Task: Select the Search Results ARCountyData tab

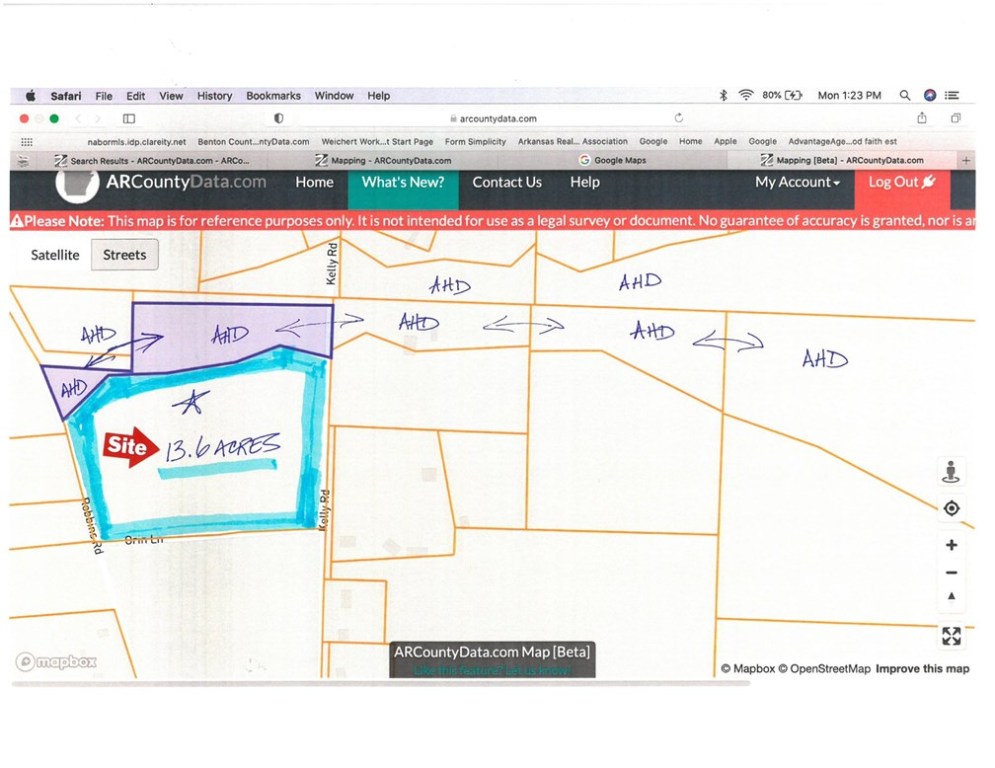Action: (152, 161)
